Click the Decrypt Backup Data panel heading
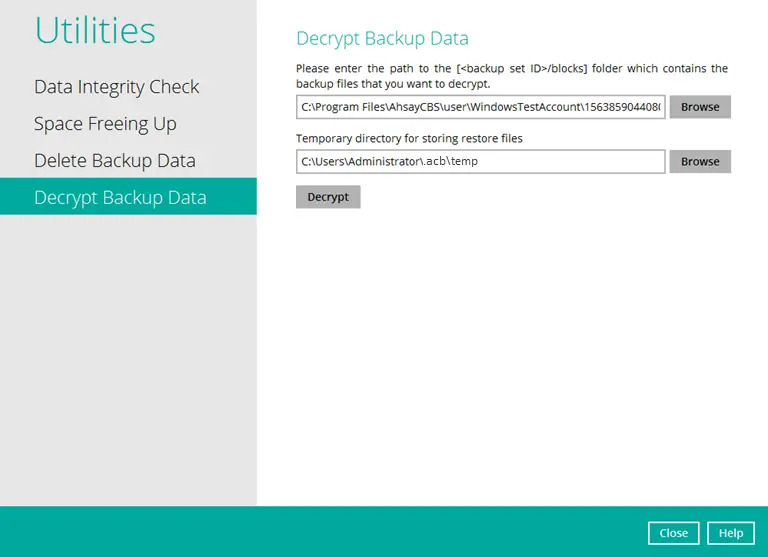Image resolution: width=768 pixels, height=557 pixels. (382, 39)
